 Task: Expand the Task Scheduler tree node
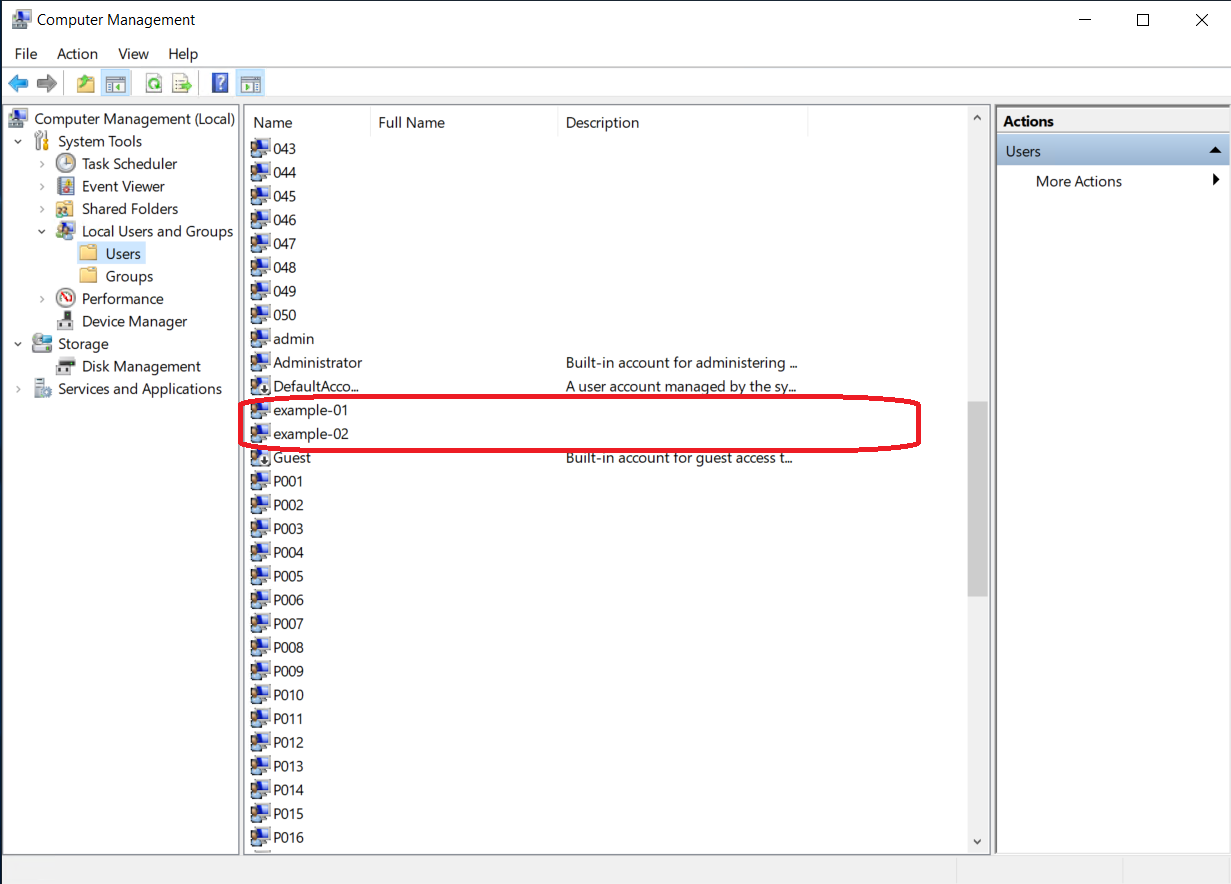41,163
